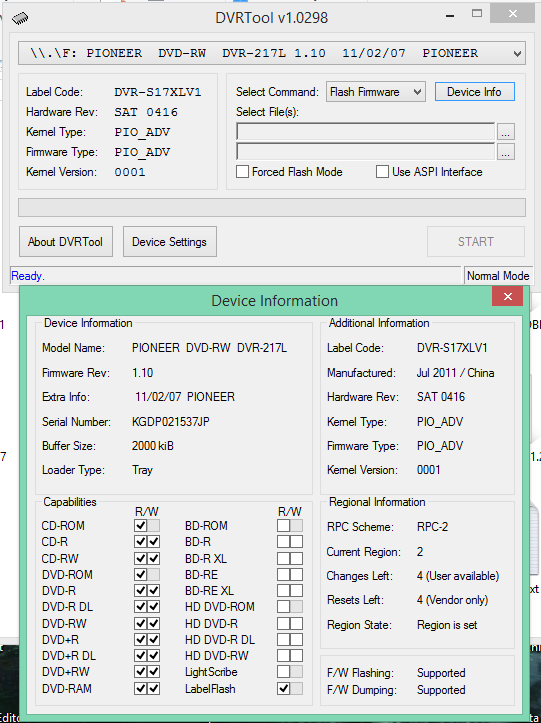Image resolution: width=541 pixels, height=723 pixels.
Task: Open Device Settings
Action: point(169,242)
